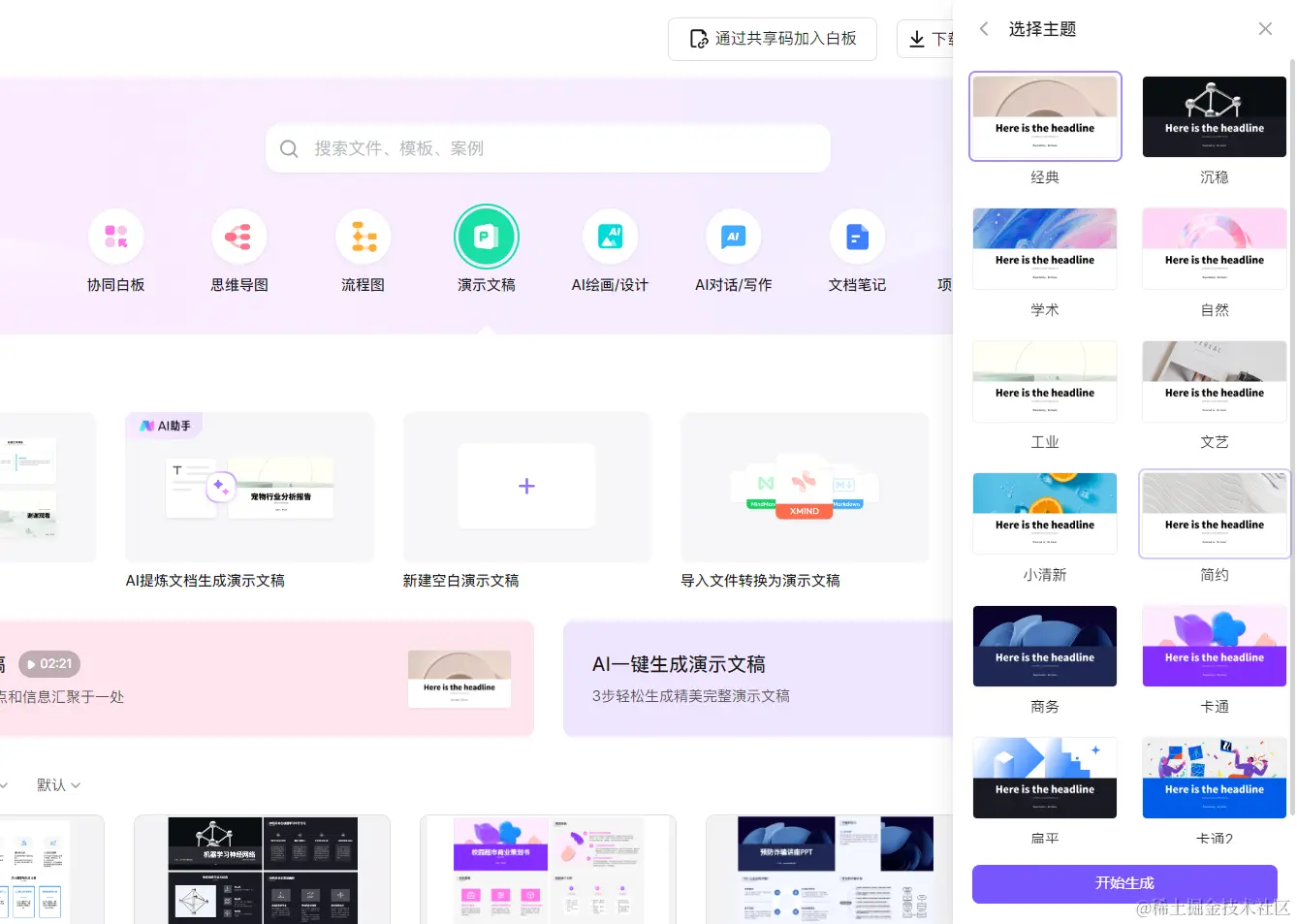The height and width of the screenshot is (924, 1297).
Task: Click the plus icon for blank presentation
Action: [x=526, y=486]
